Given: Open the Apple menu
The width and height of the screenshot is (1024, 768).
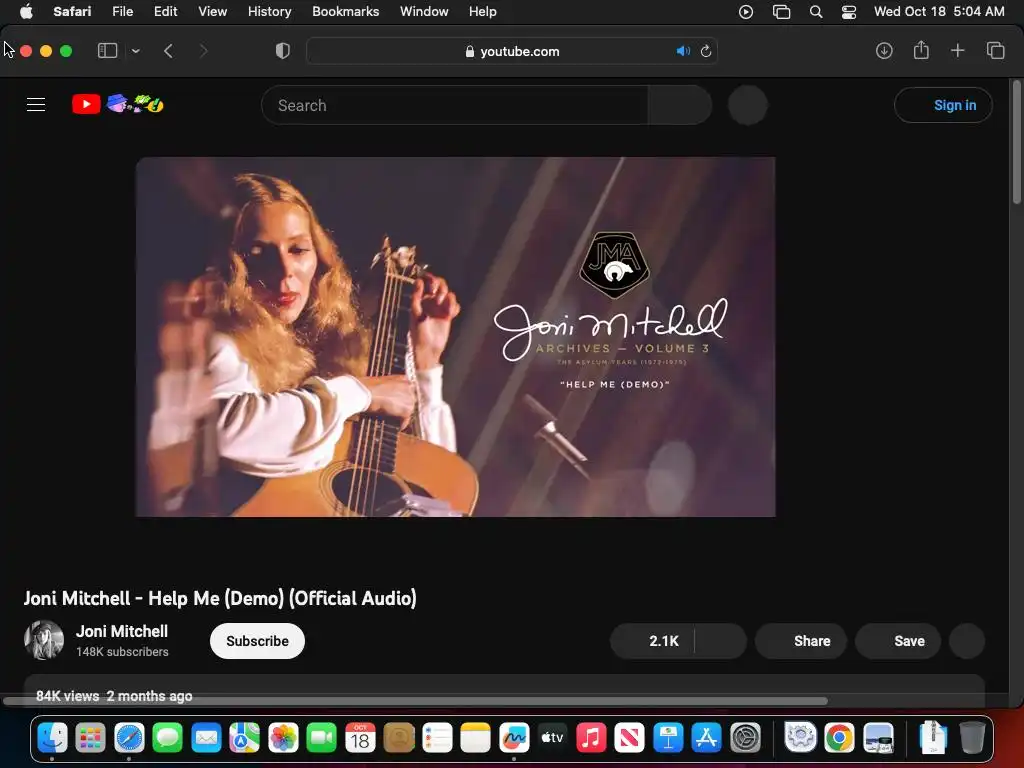Looking at the screenshot, I should tap(26, 12).
